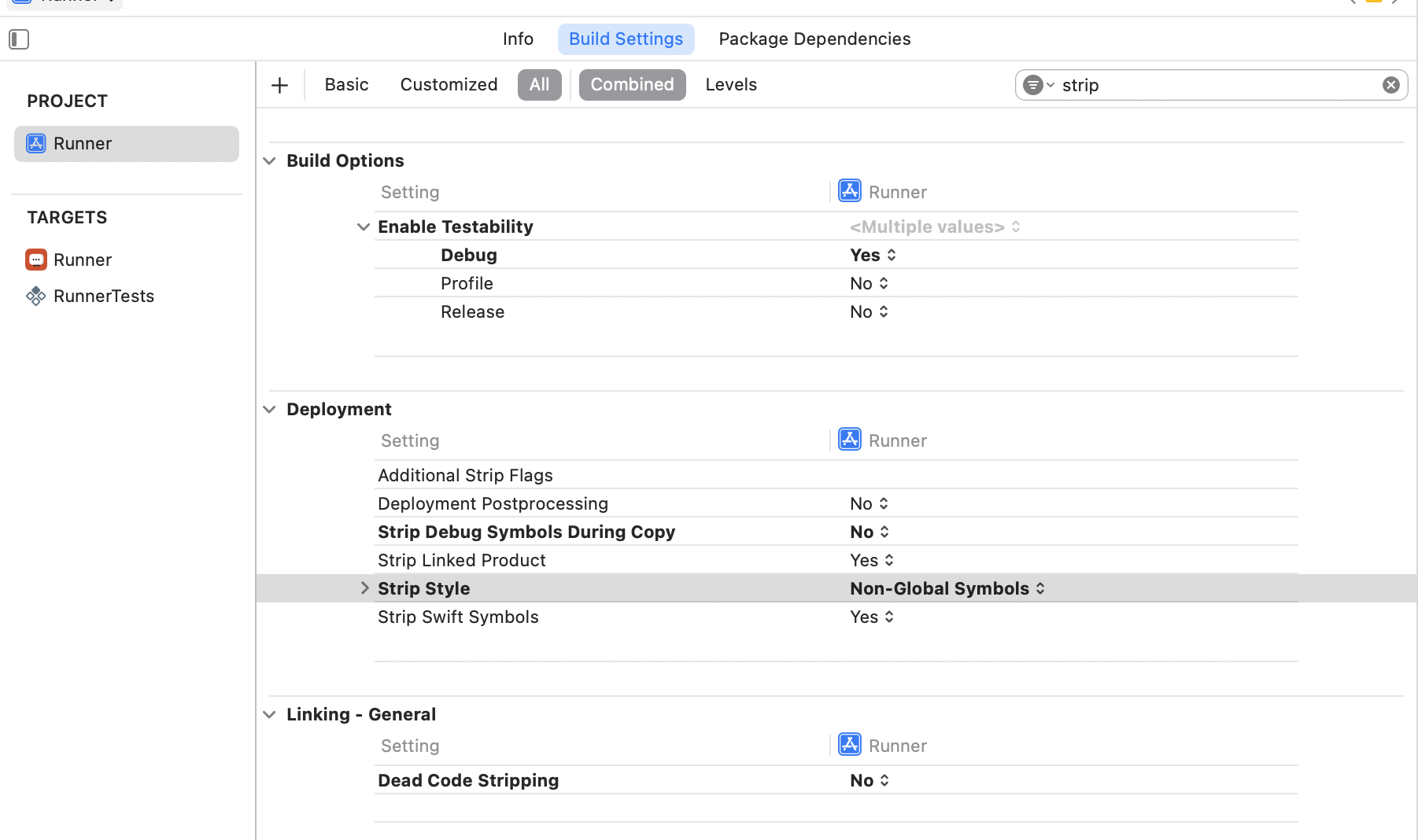Select the Levels view mode
The image size is (1418, 840).
pos(731,85)
